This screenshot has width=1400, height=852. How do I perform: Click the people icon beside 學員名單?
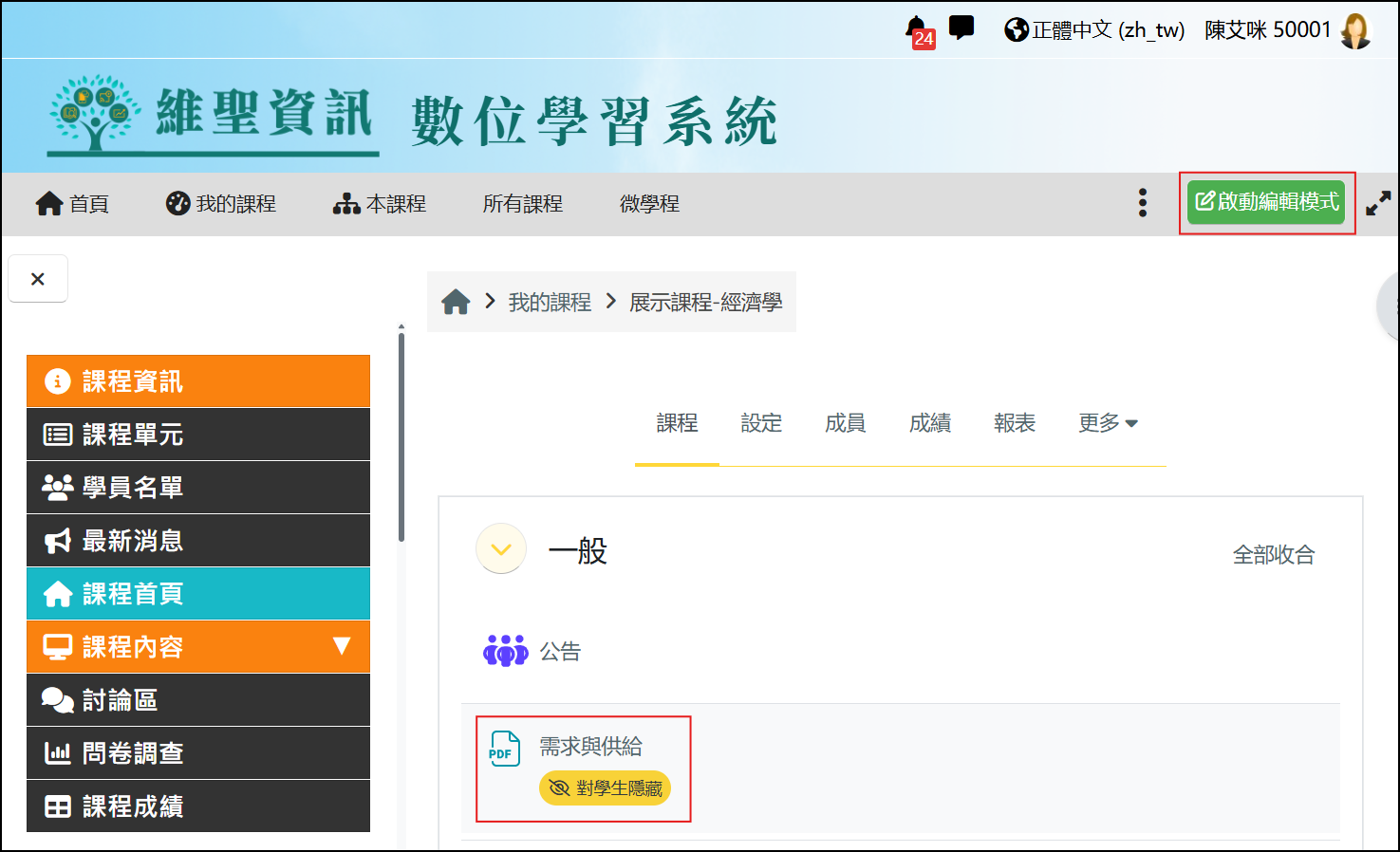point(58,488)
